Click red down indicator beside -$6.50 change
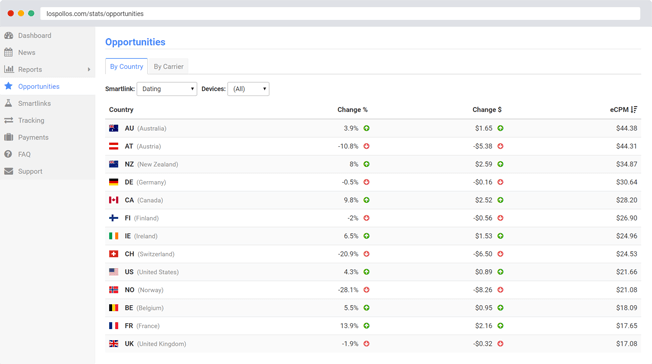 500,254
